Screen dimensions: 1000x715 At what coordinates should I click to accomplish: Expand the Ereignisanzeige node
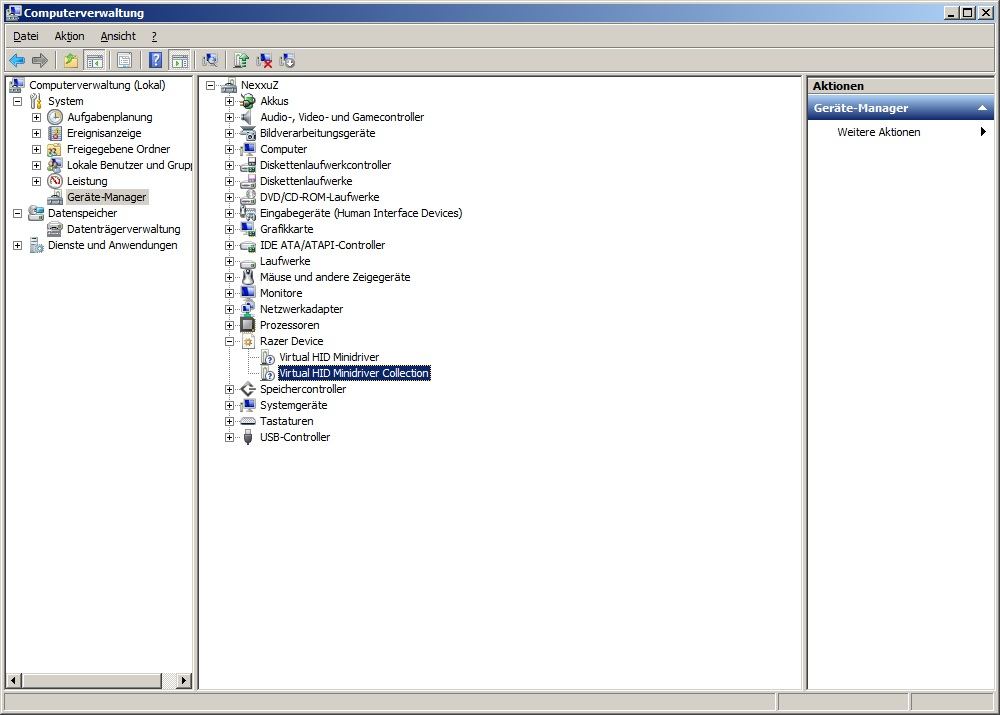click(x=36, y=133)
